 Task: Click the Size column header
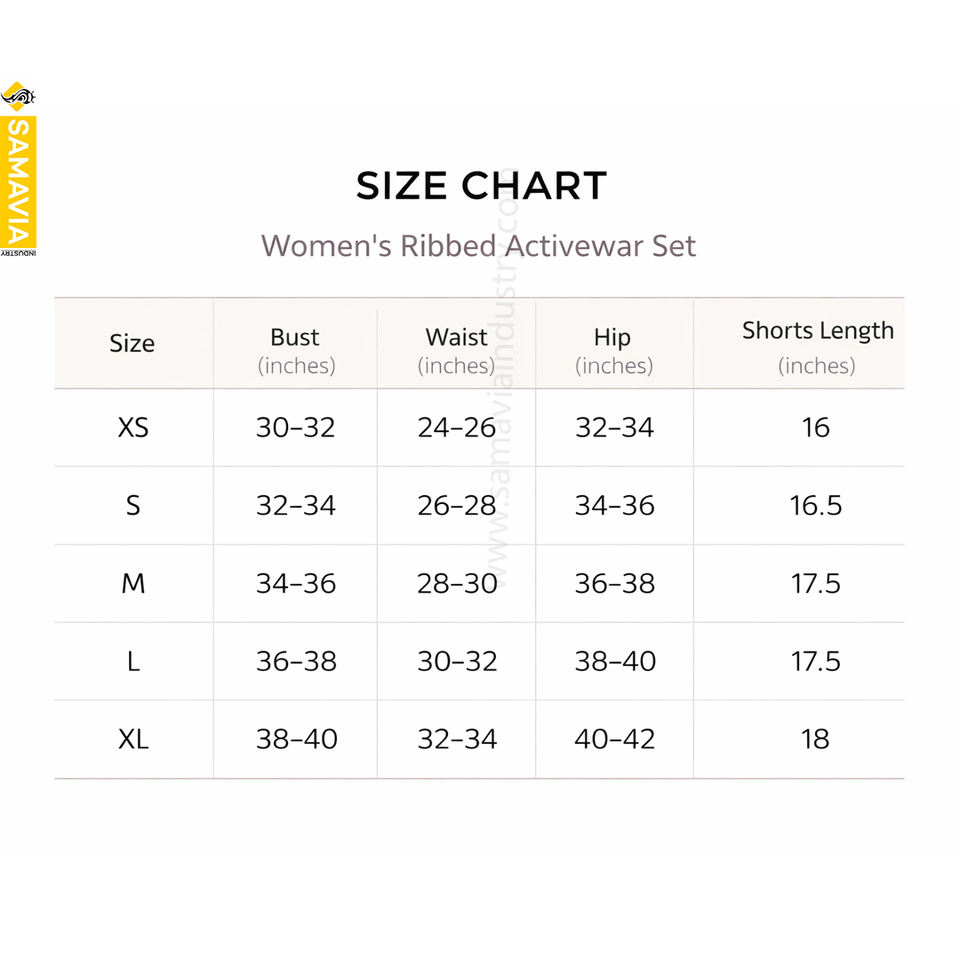pos(132,344)
